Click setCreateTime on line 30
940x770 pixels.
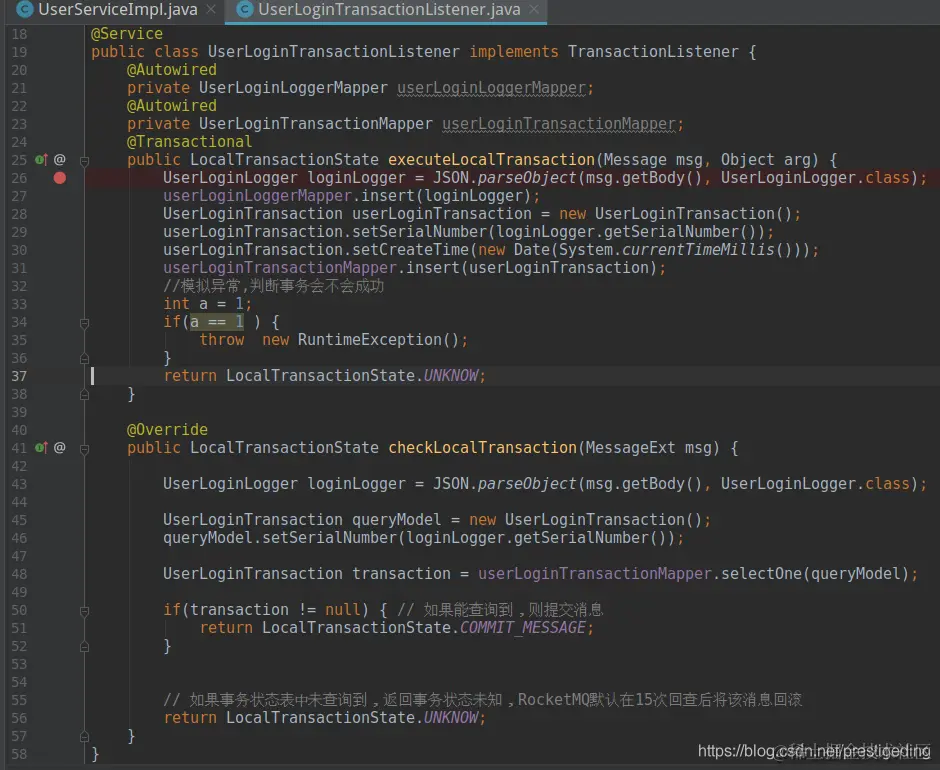(410, 250)
